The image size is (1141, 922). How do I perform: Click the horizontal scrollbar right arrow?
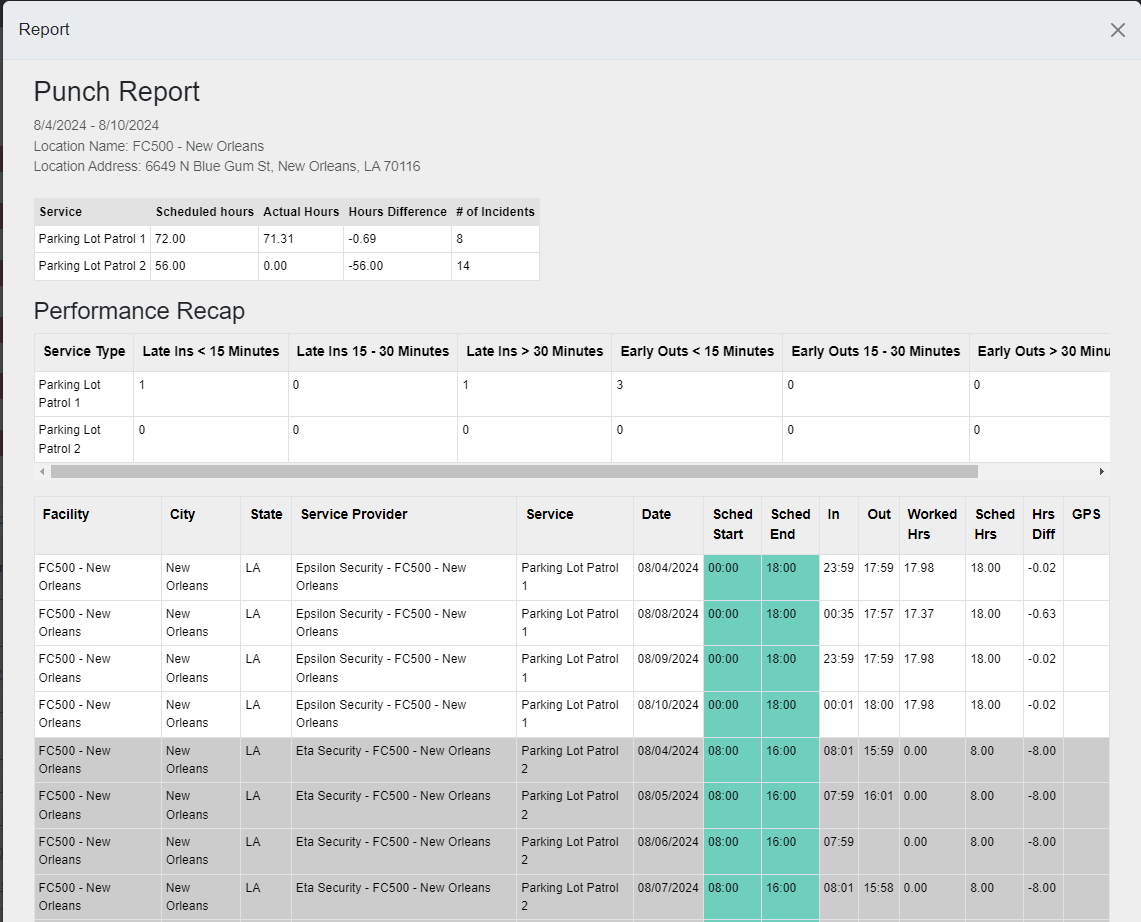click(x=1102, y=472)
